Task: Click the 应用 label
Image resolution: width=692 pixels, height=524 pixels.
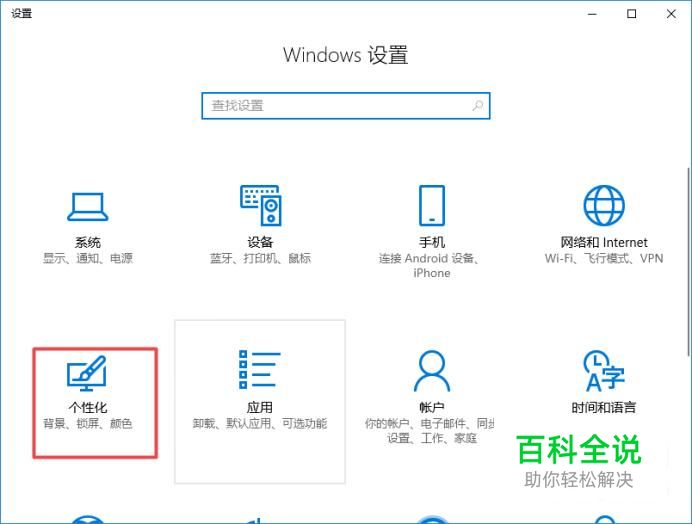Action: tap(260, 407)
